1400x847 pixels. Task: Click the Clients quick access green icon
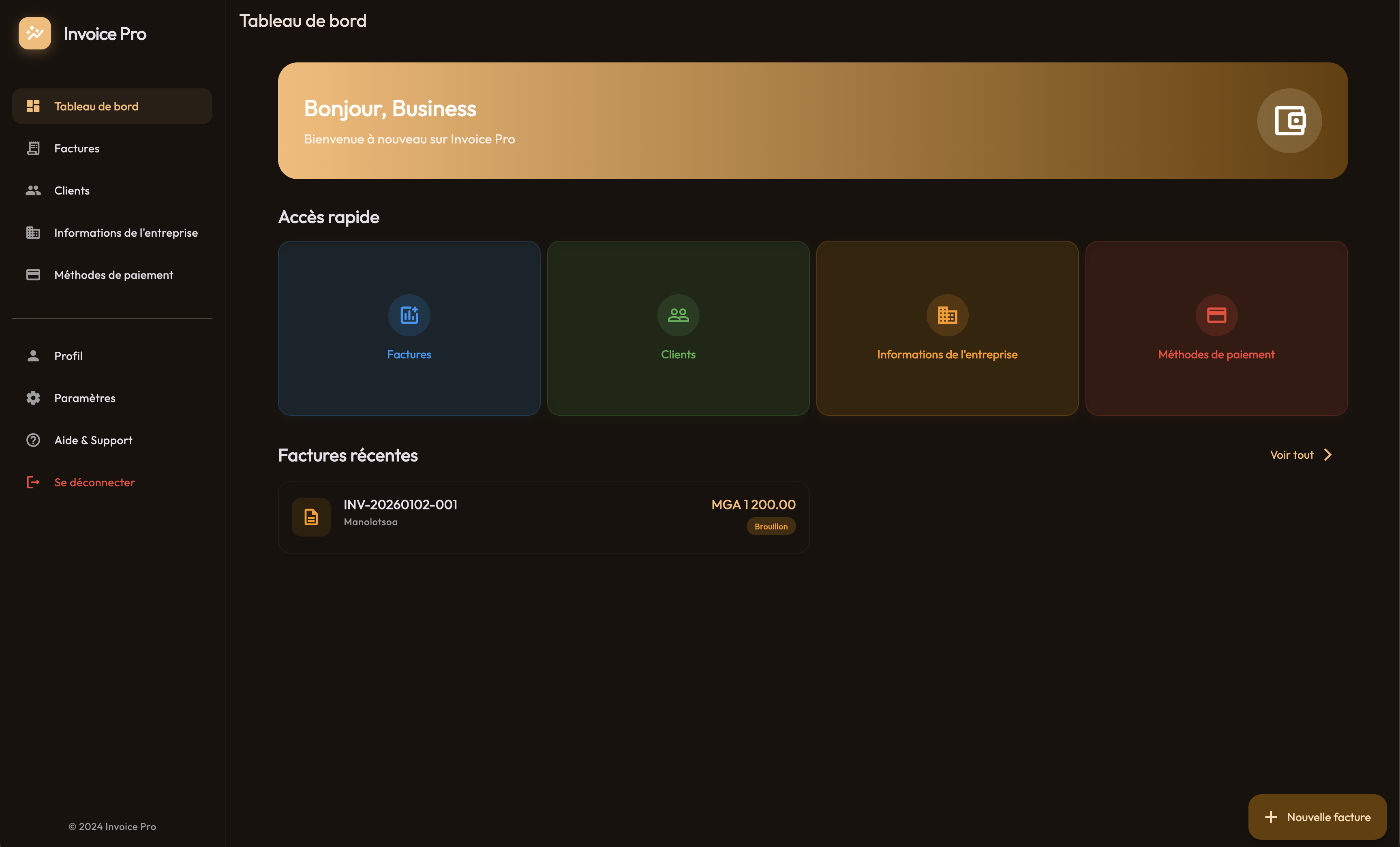(x=678, y=315)
